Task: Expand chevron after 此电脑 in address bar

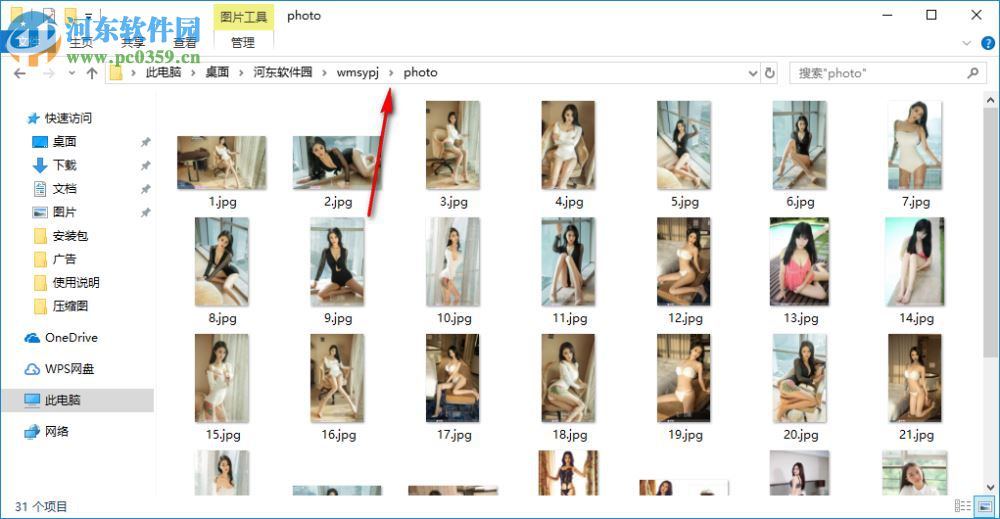Action: (193, 73)
